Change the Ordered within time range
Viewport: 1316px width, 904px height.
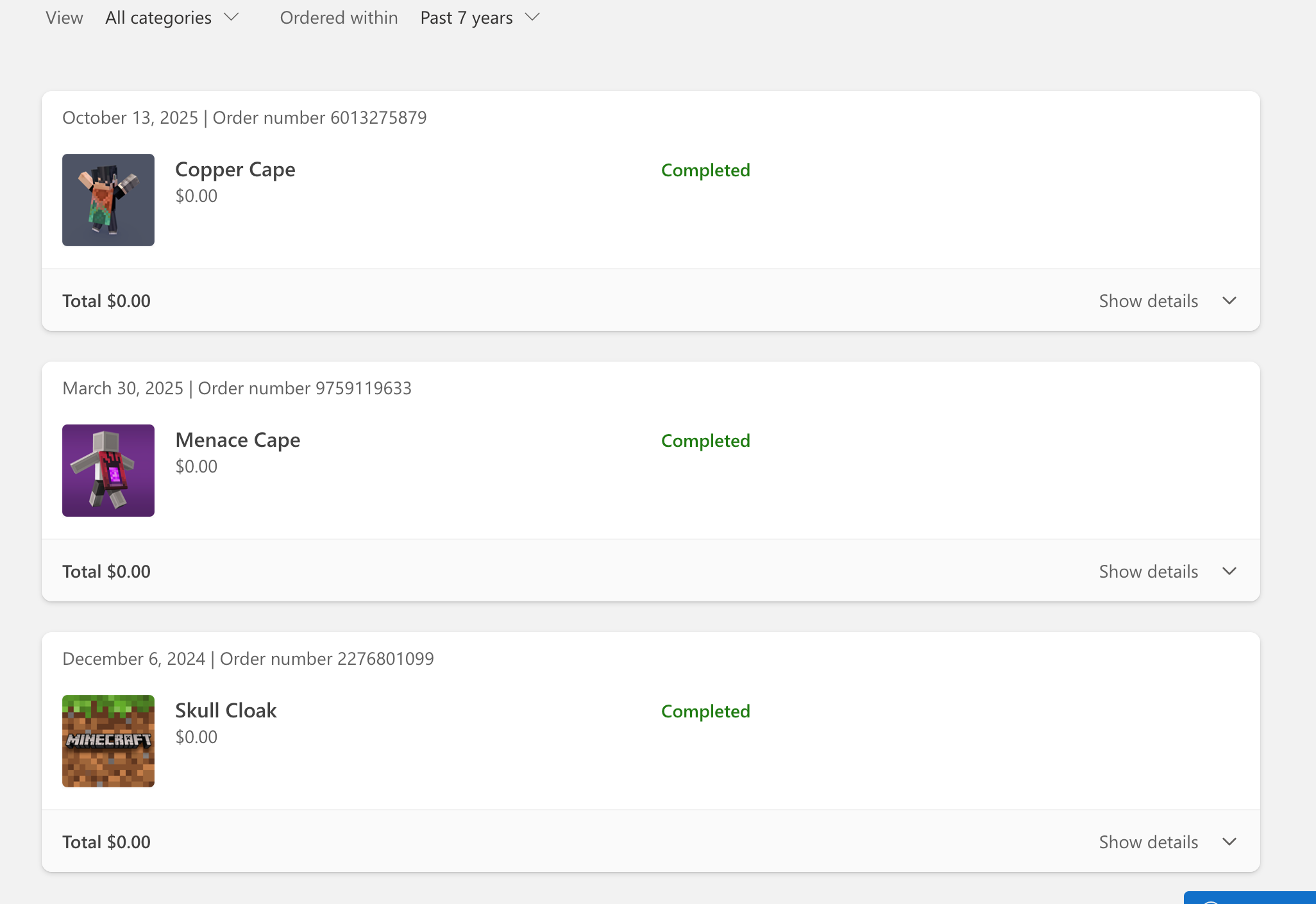pyautogui.click(x=467, y=17)
